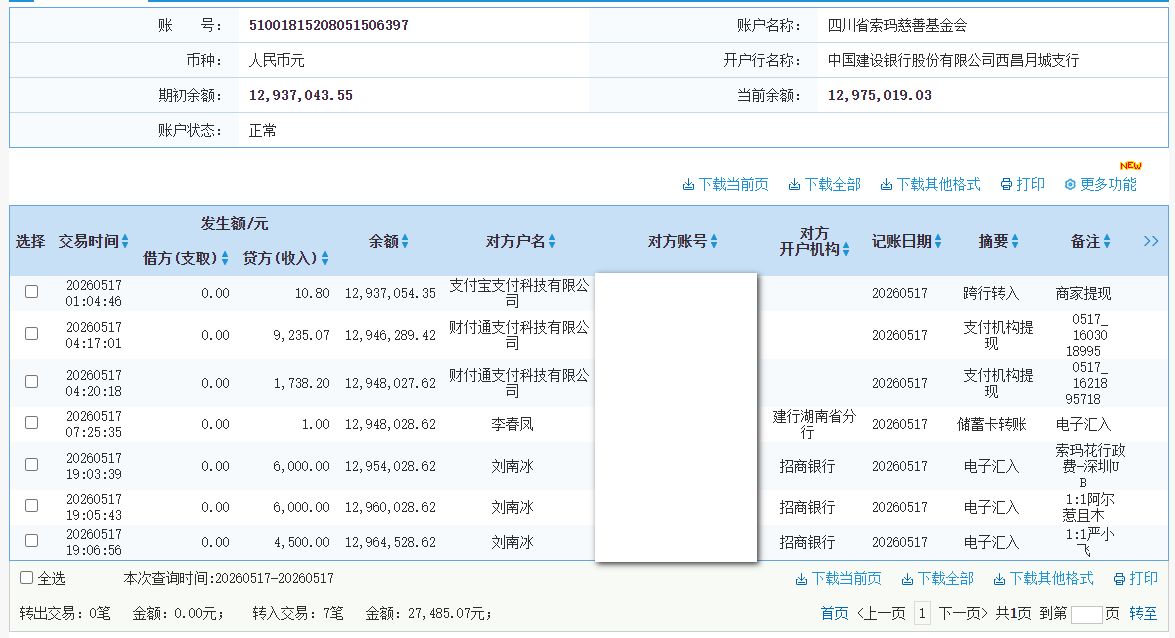
Task: Sort by 摘要 arrow icon
Action: coord(1015,241)
